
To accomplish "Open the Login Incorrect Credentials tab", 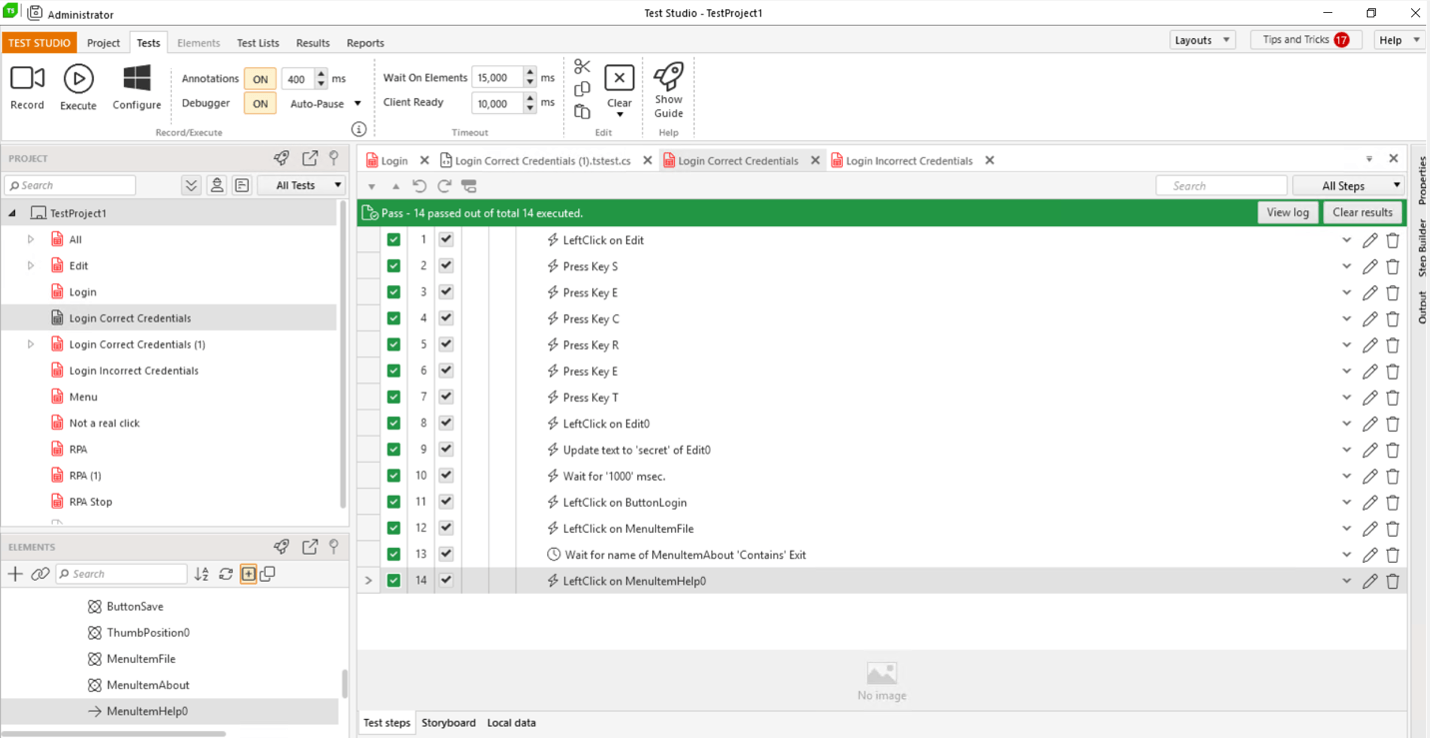I will point(908,161).
